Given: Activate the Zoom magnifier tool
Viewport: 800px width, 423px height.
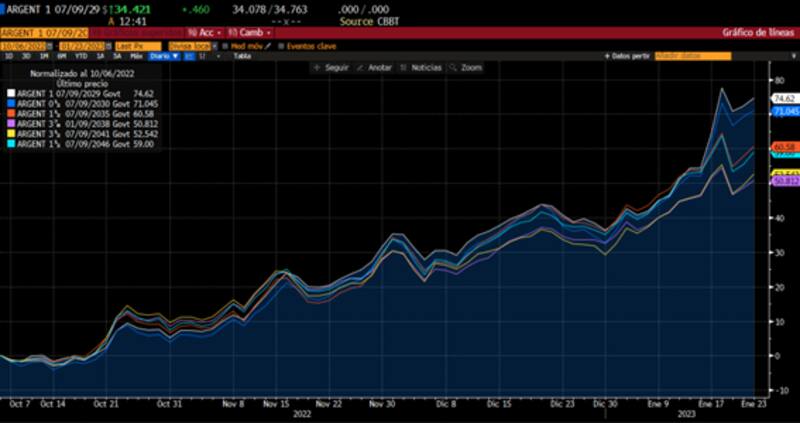Looking at the screenshot, I should click(x=452, y=68).
